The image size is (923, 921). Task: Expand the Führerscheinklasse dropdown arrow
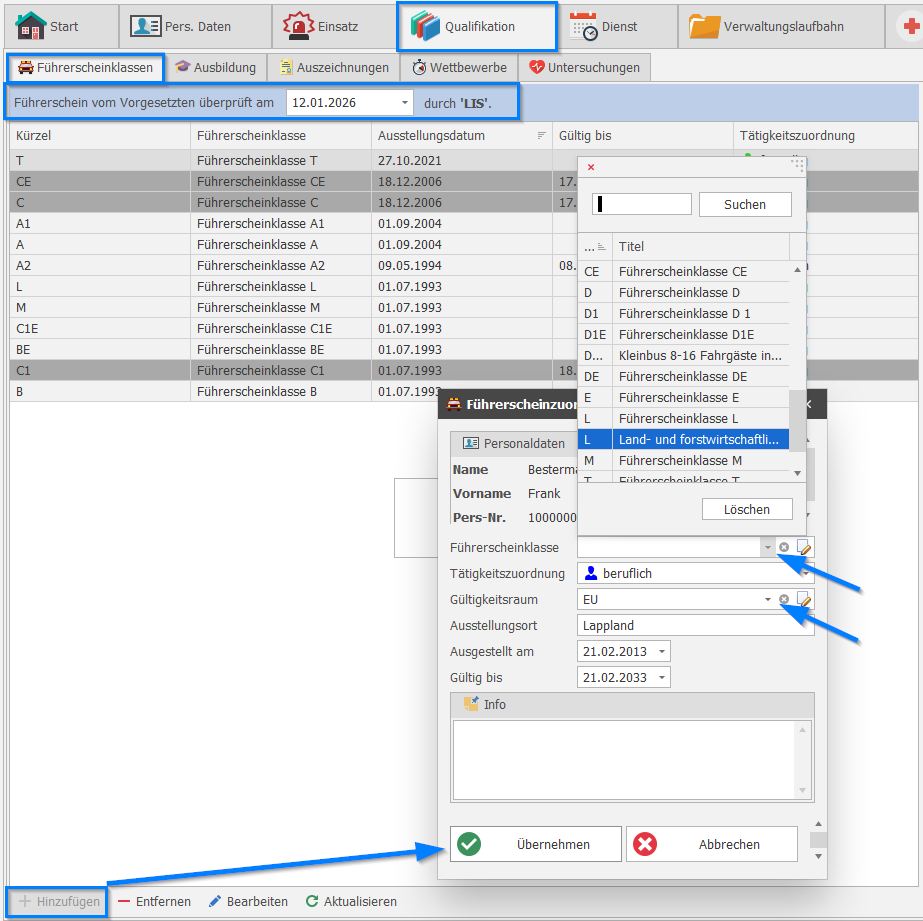click(x=767, y=547)
